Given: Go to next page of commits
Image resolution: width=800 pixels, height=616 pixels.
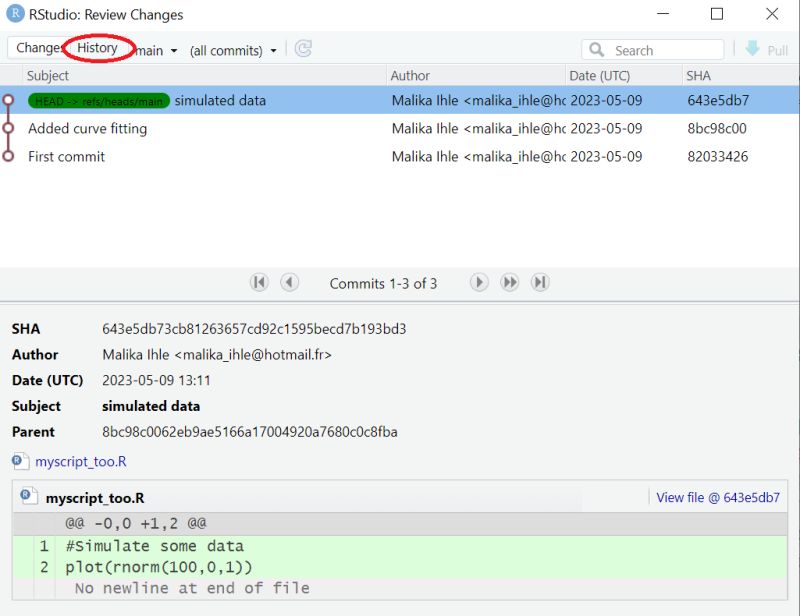Looking at the screenshot, I should [479, 282].
